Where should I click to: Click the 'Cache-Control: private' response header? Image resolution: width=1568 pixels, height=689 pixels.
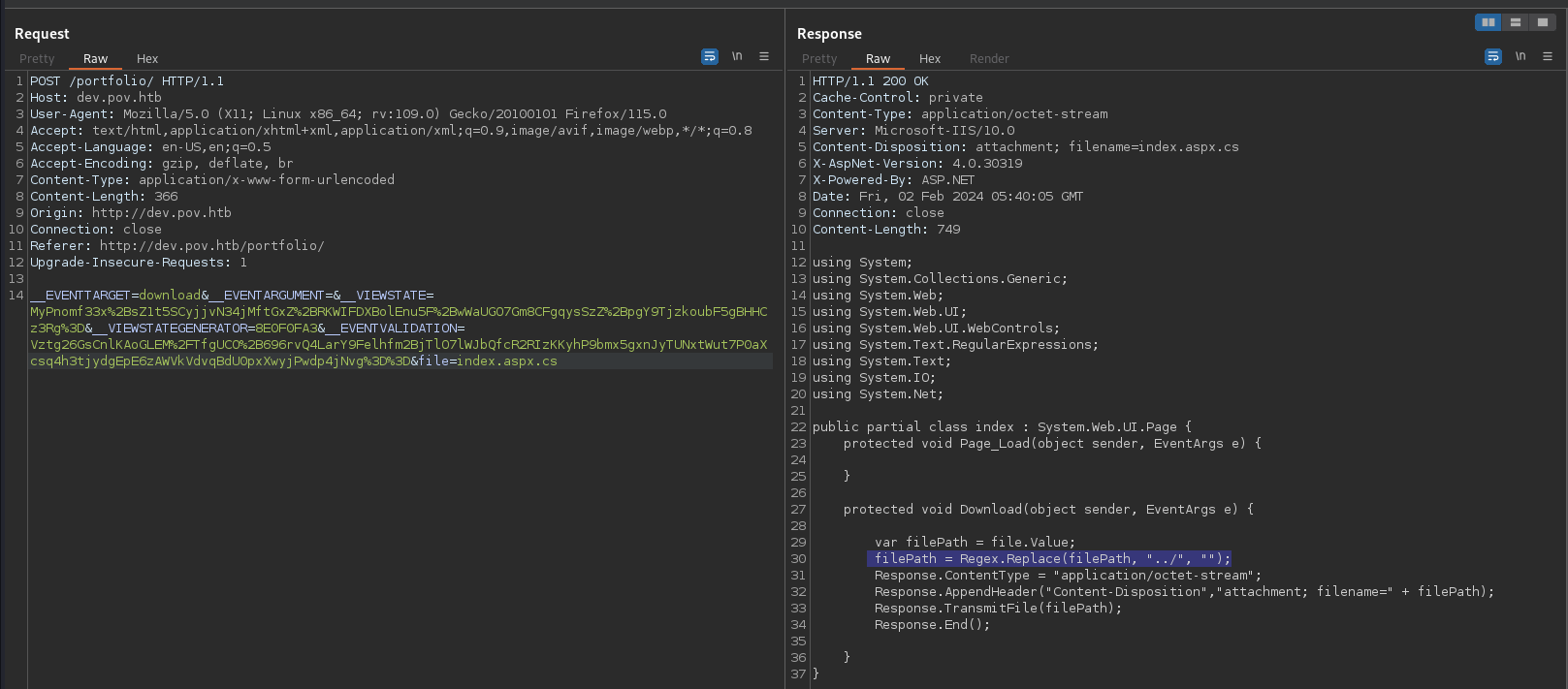pos(898,98)
